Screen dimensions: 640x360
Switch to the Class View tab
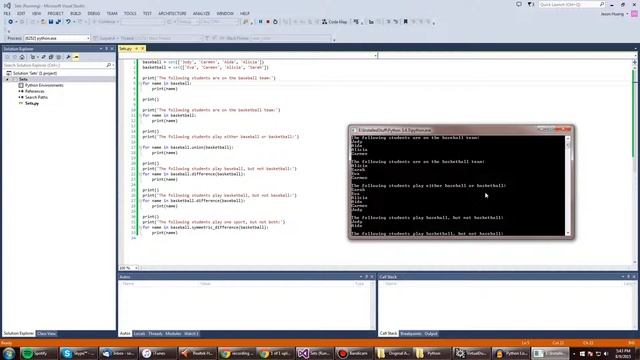pyautogui.click(x=47, y=333)
